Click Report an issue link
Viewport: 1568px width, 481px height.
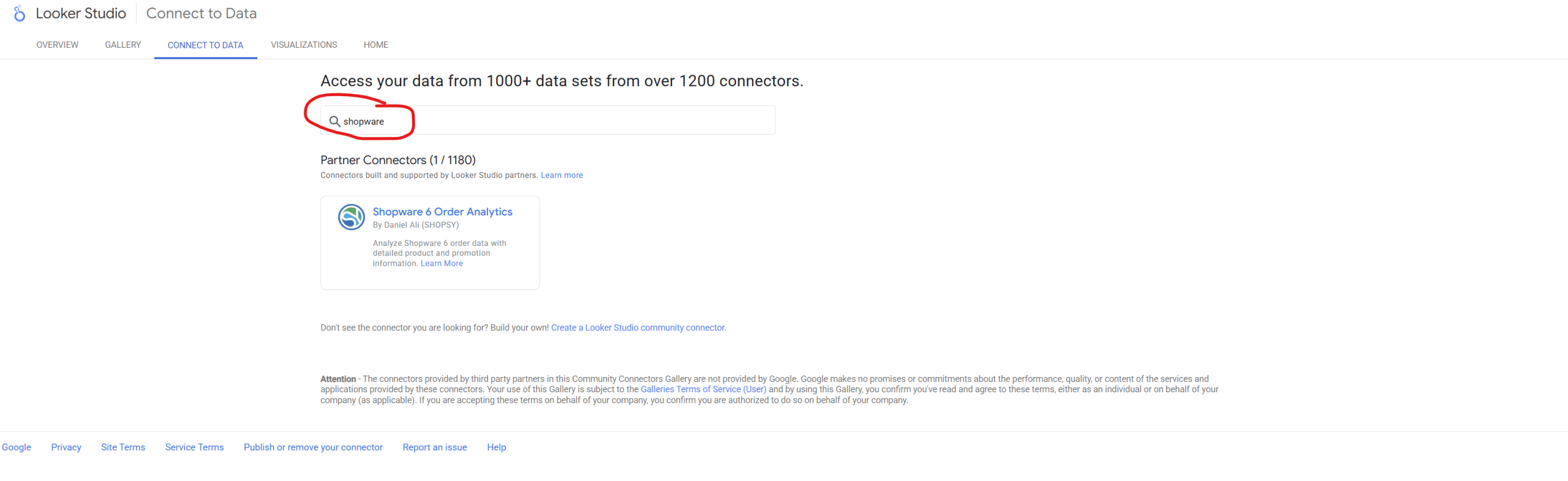pos(435,447)
